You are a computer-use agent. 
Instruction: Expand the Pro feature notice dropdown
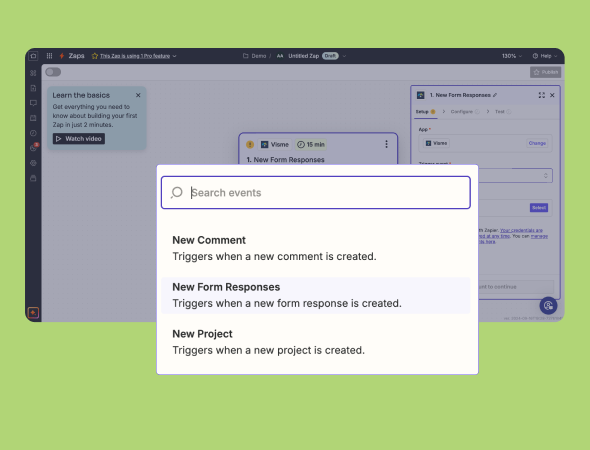(x=174, y=56)
